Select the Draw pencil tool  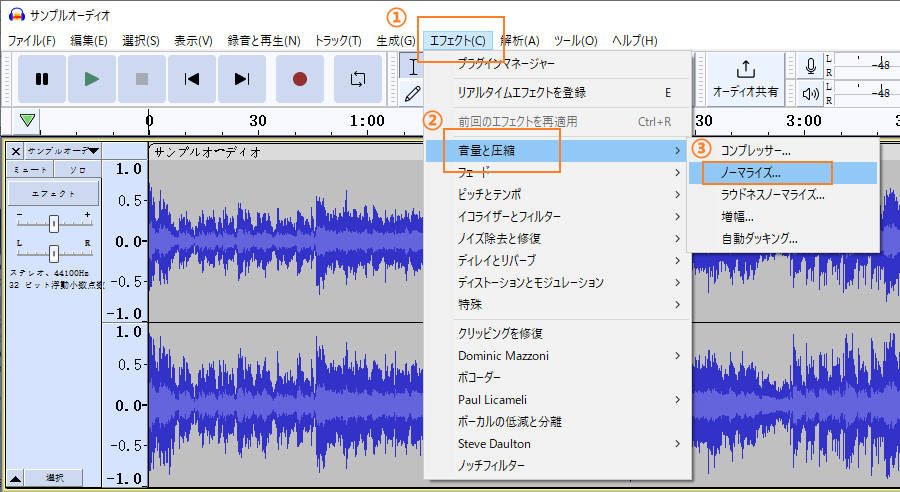[x=412, y=94]
